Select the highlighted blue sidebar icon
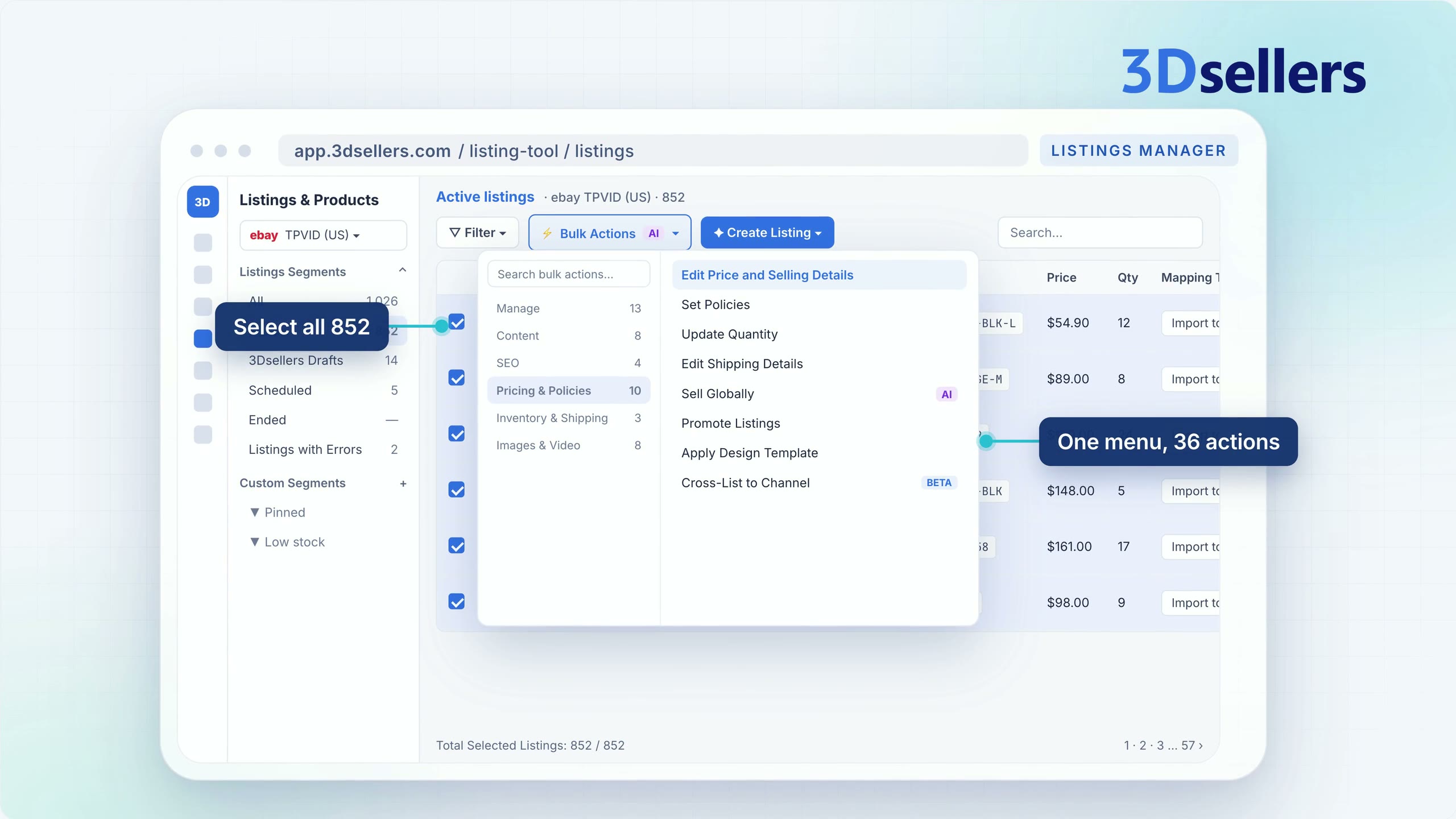Viewport: 1456px width, 819px height. (203, 338)
